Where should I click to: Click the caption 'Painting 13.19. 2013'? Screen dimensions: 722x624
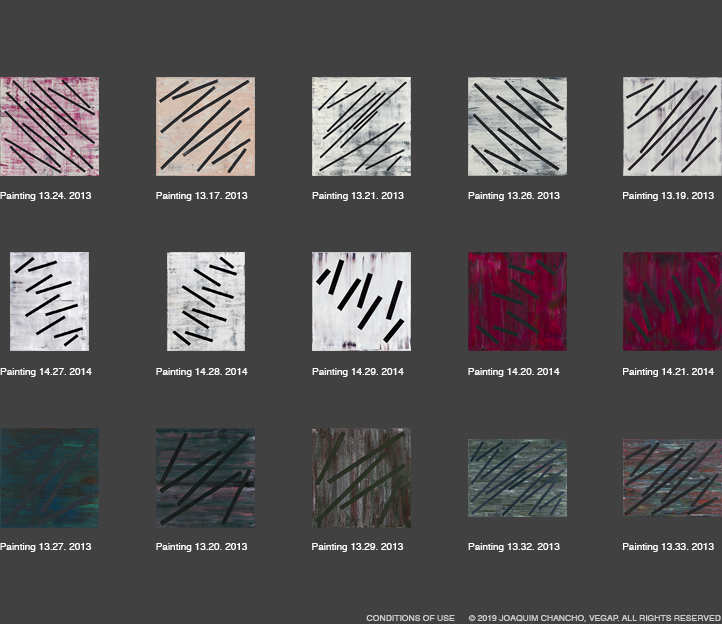pyautogui.click(x=668, y=196)
